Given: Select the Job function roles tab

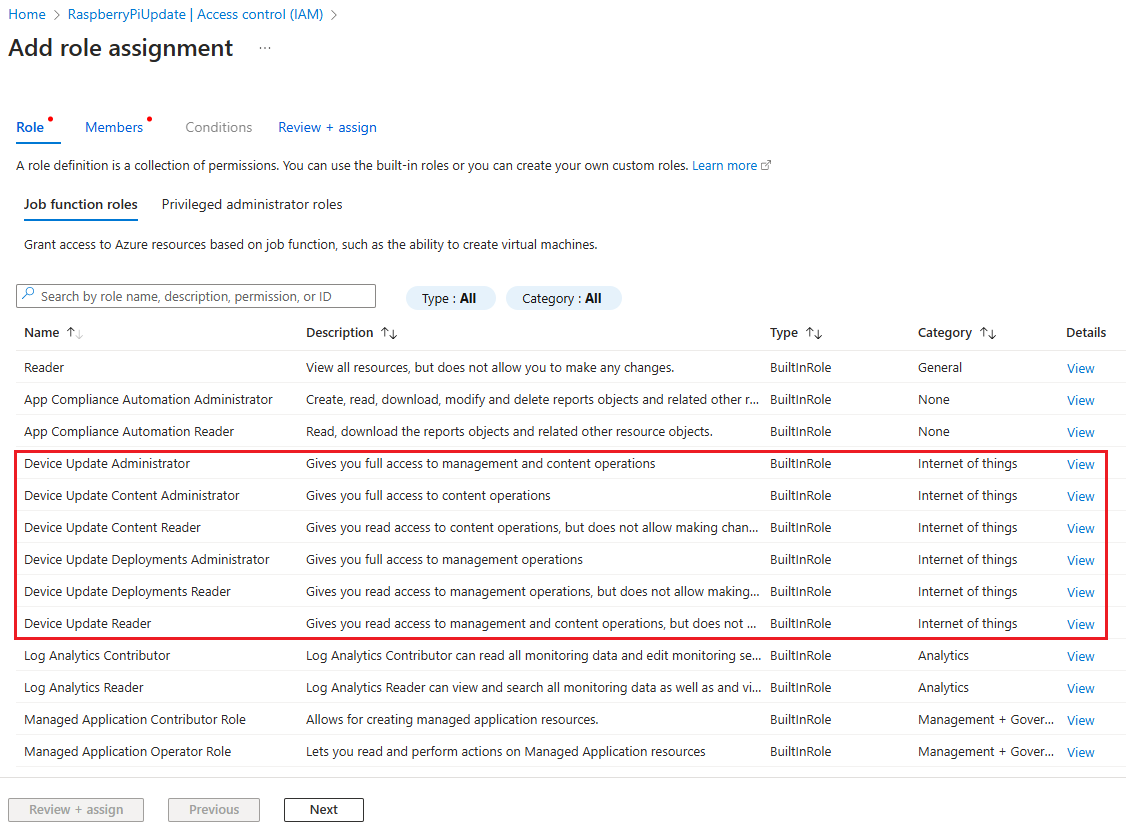Looking at the screenshot, I should tap(80, 205).
